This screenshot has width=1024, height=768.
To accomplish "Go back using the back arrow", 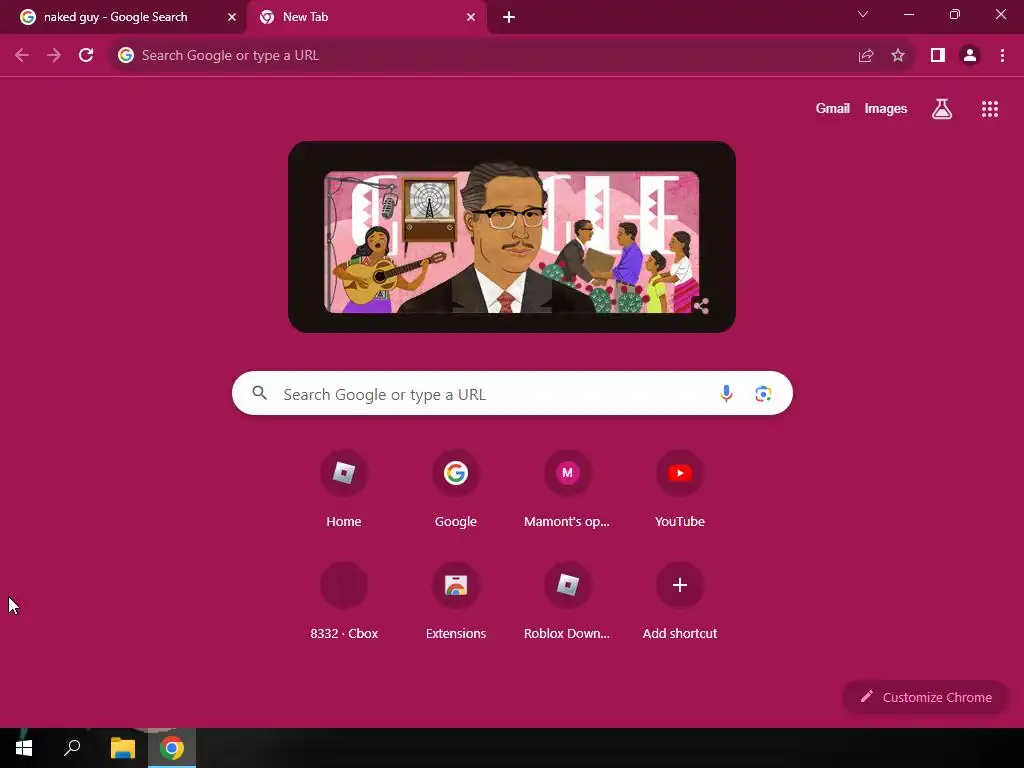I will (22, 56).
